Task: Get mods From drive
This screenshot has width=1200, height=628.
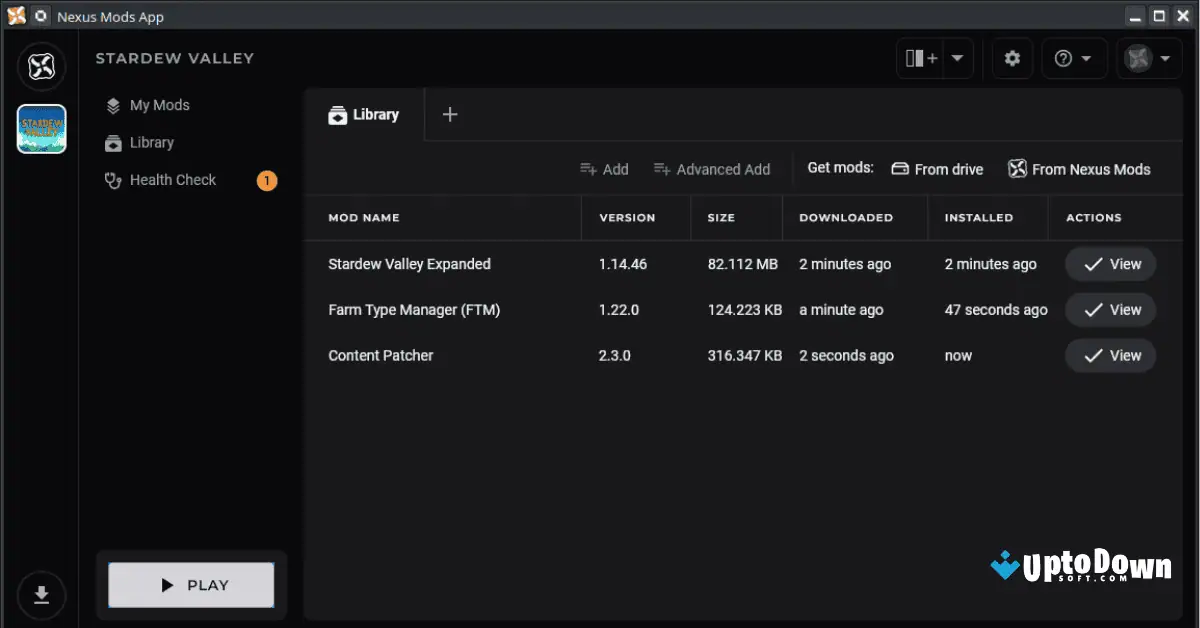Action: [936, 169]
